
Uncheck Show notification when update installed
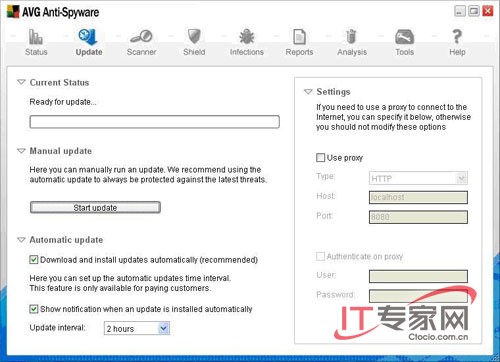pos(34,309)
